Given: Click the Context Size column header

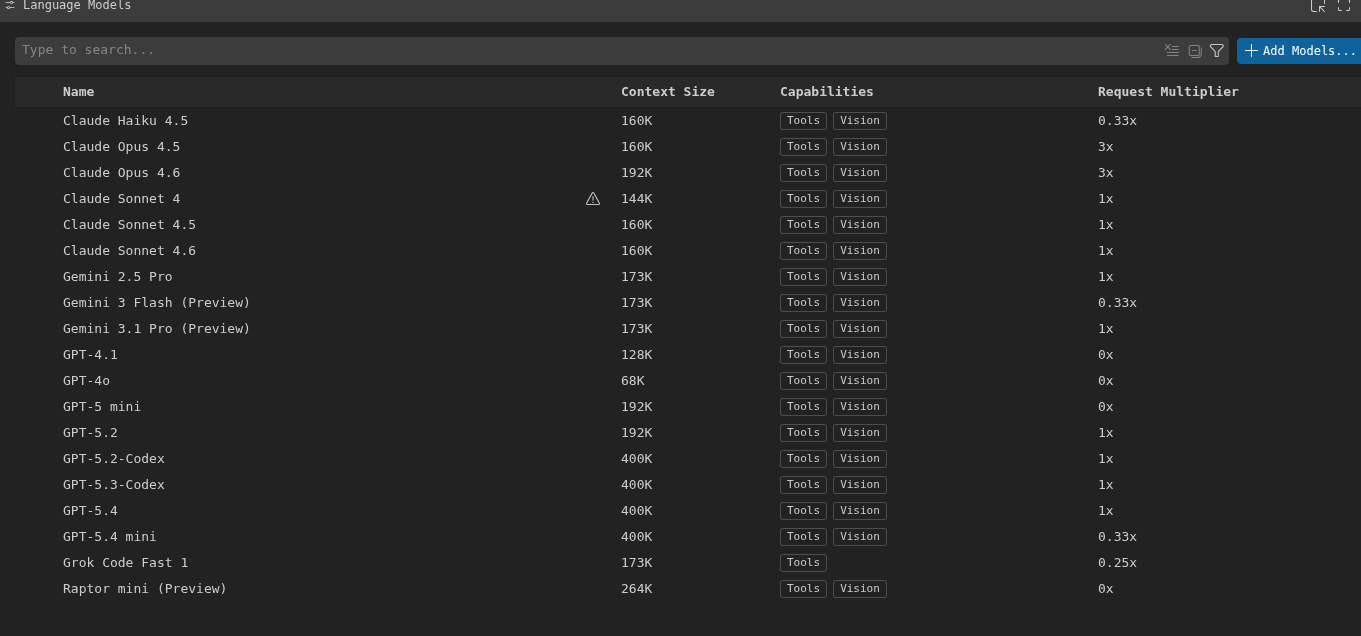Looking at the screenshot, I should 668,92.
